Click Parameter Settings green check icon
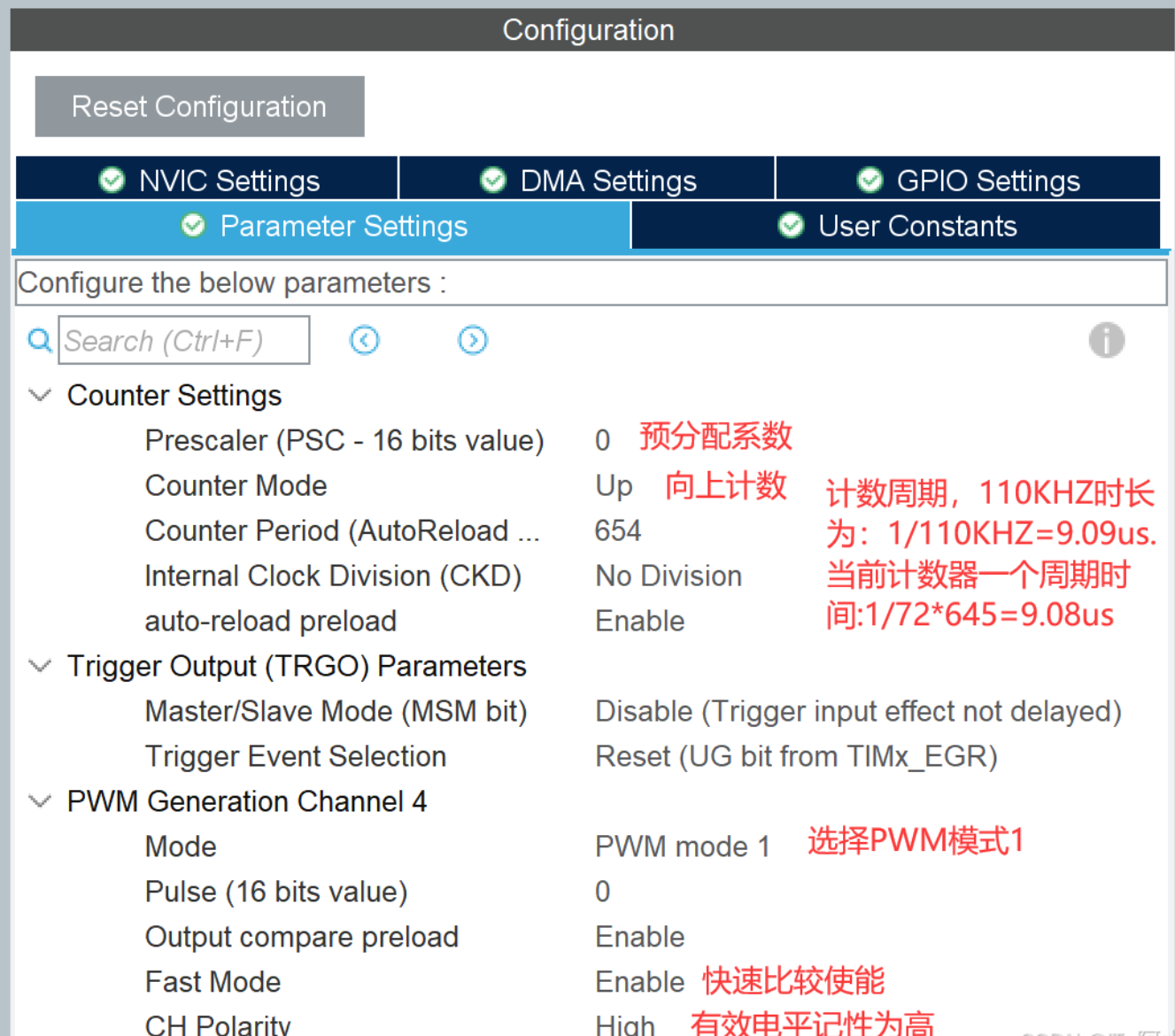Image resolution: width=1175 pixels, height=1036 pixels. pyautogui.click(x=193, y=226)
